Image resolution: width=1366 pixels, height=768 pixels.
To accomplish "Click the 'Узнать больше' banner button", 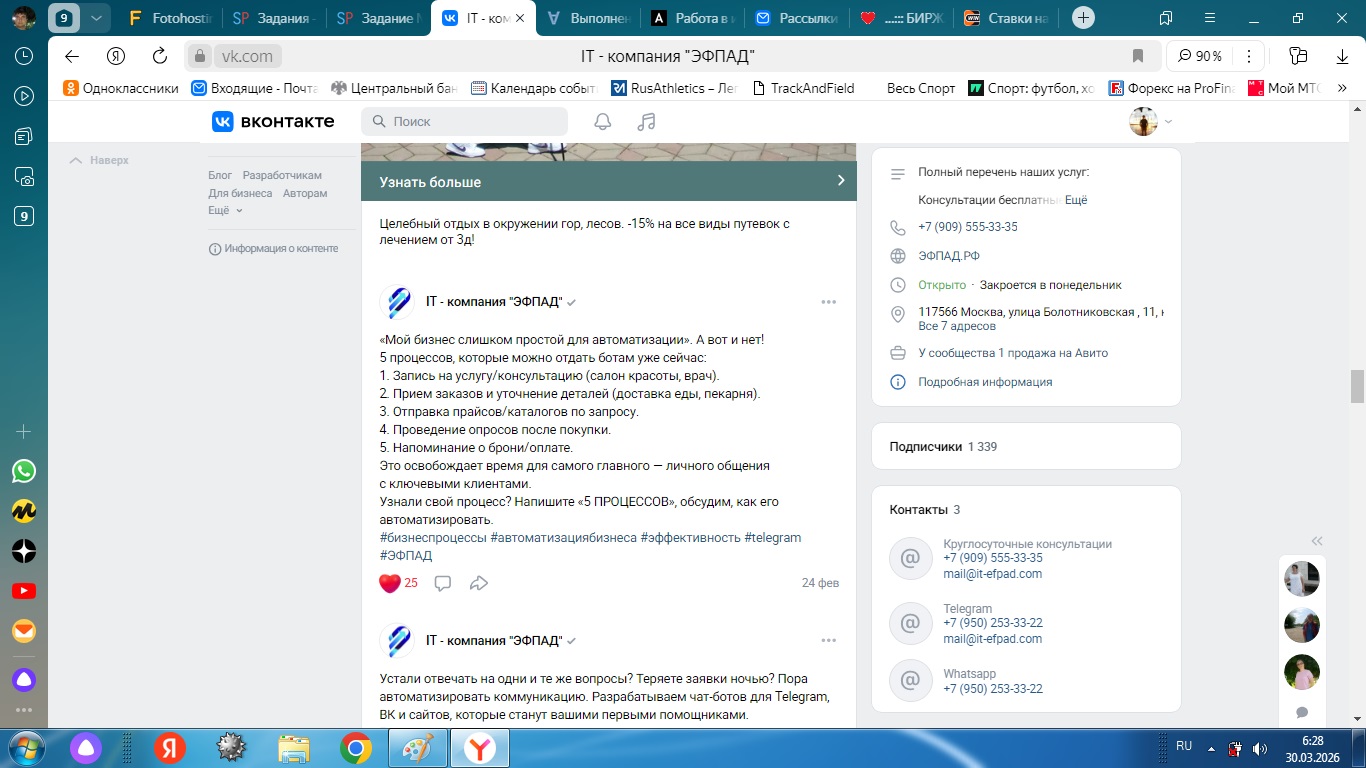I will coord(609,182).
